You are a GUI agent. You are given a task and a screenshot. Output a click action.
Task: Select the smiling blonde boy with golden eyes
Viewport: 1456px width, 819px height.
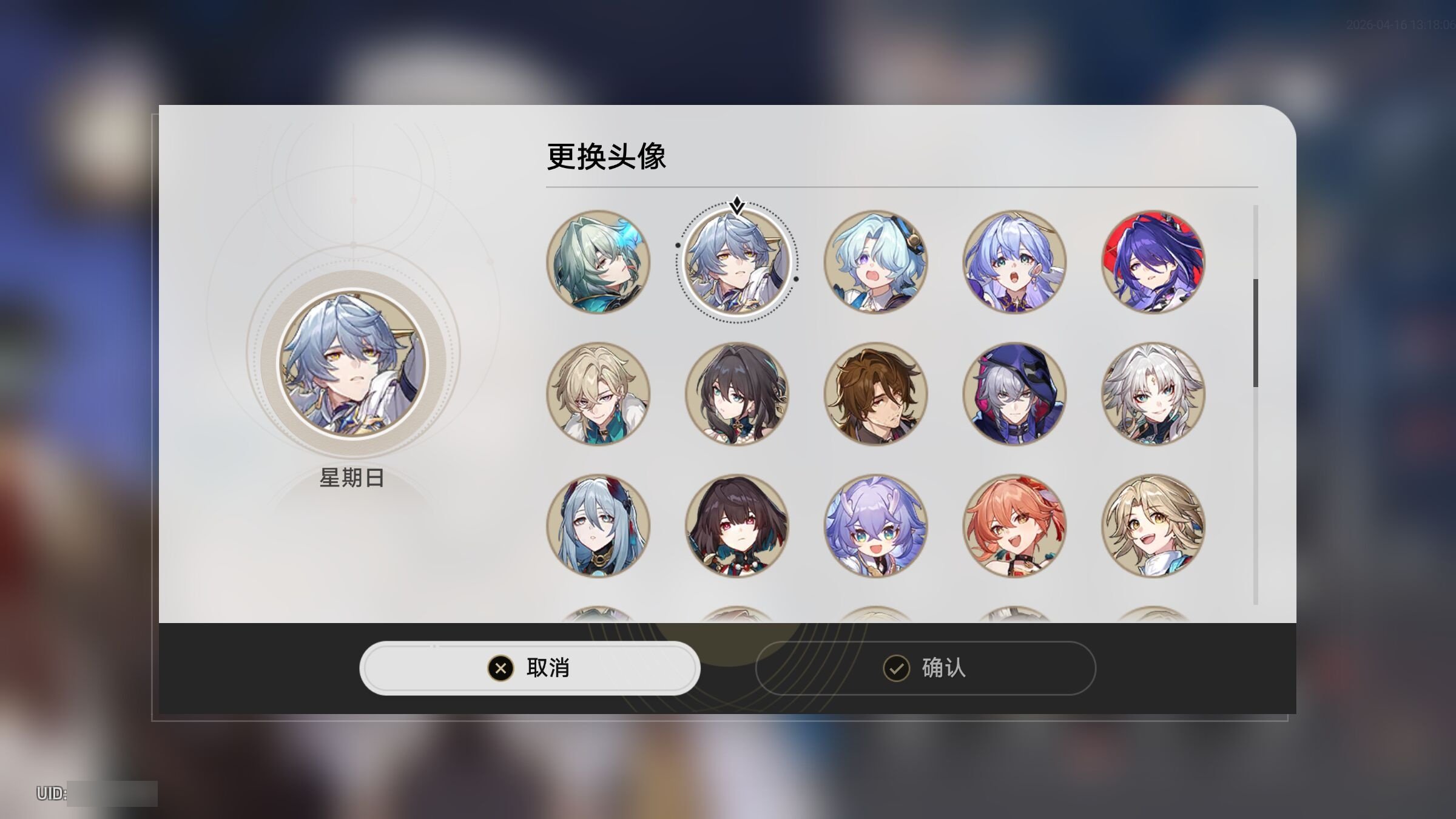coord(1153,525)
